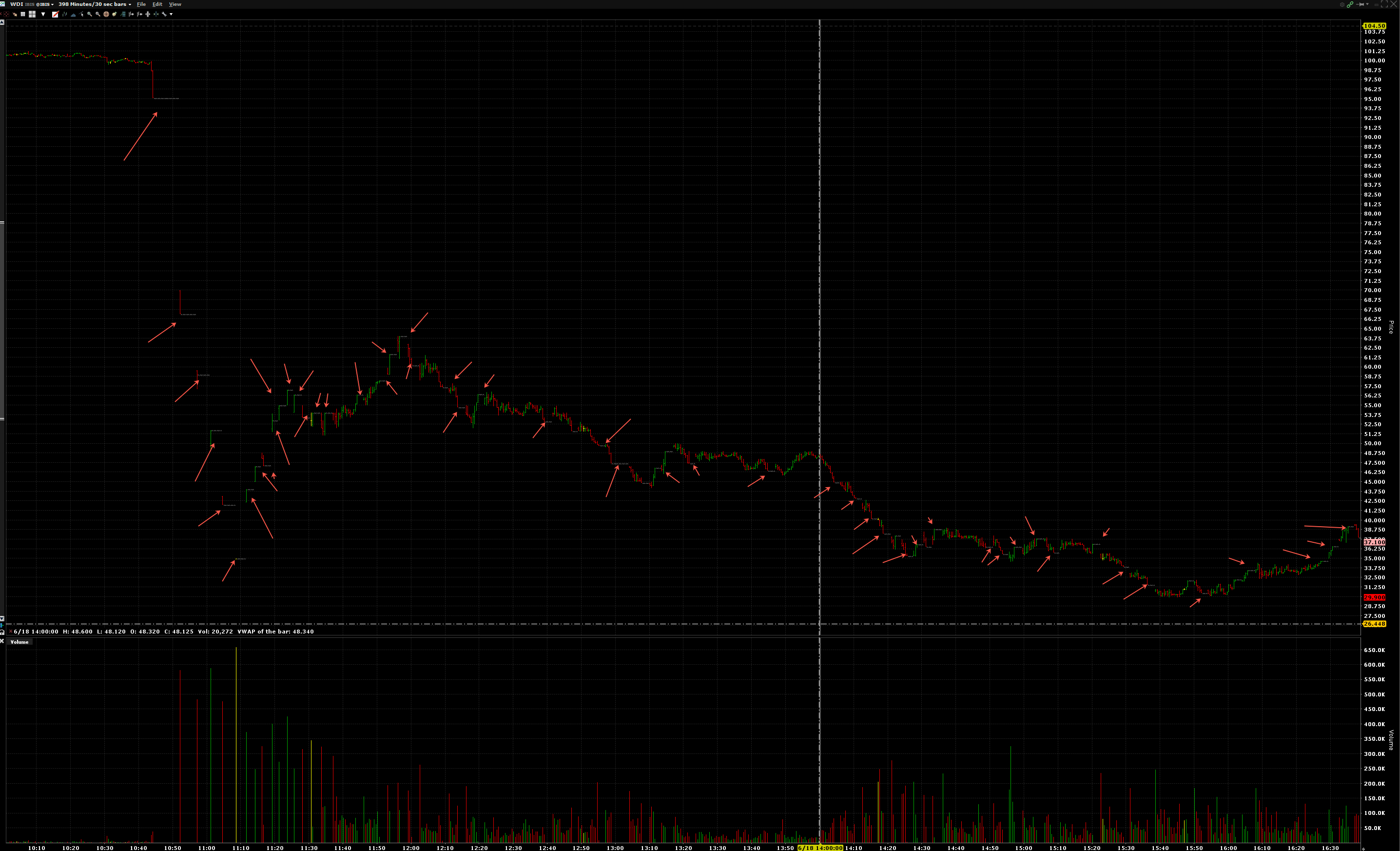Click the red pencil annotation tool icon
Viewport: 1400px width, 851px height.
click(56, 14)
